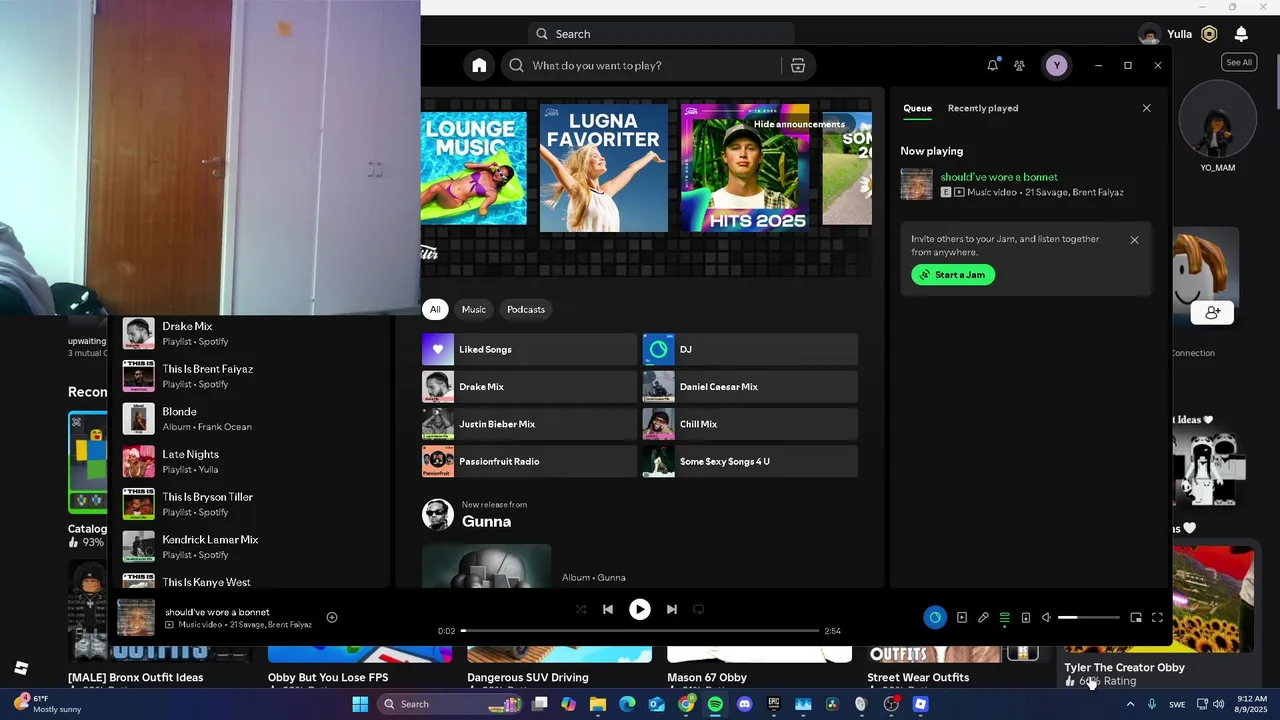Open Epic Games Launcher in taskbar
This screenshot has width=1280, height=720.
pyautogui.click(x=773, y=704)
